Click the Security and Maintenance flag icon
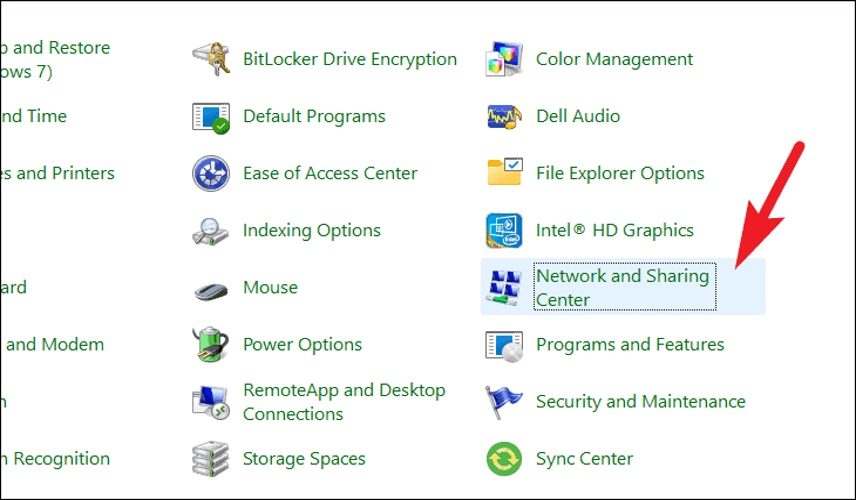This screenshot has height=500, width=856. click(x=503, y=402)
